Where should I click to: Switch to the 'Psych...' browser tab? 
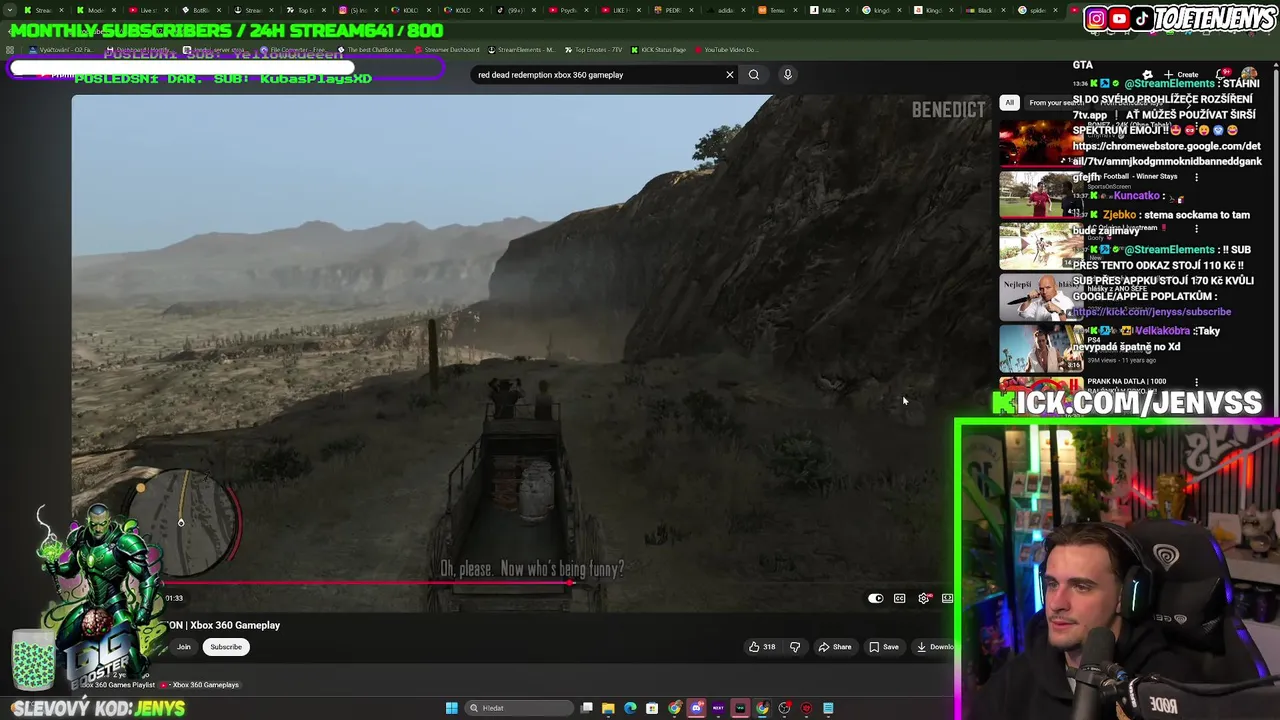click(x=570, y=10)
